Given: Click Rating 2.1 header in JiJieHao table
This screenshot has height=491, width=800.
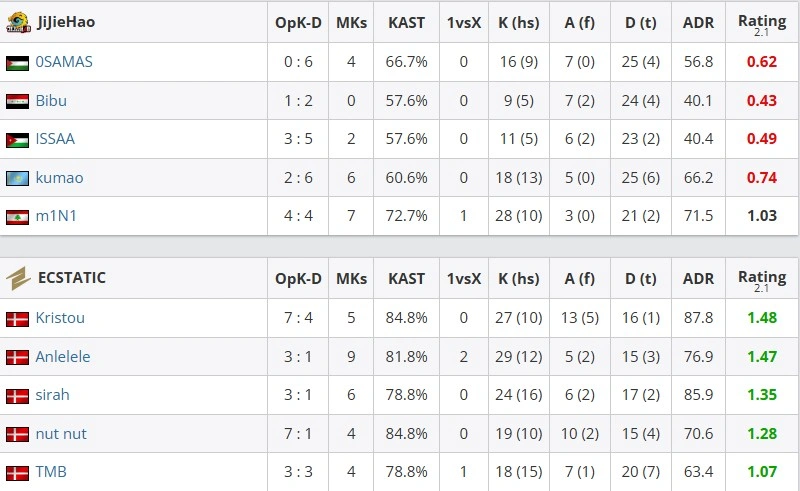Looking at the screenshot, I should click(762, 24).
